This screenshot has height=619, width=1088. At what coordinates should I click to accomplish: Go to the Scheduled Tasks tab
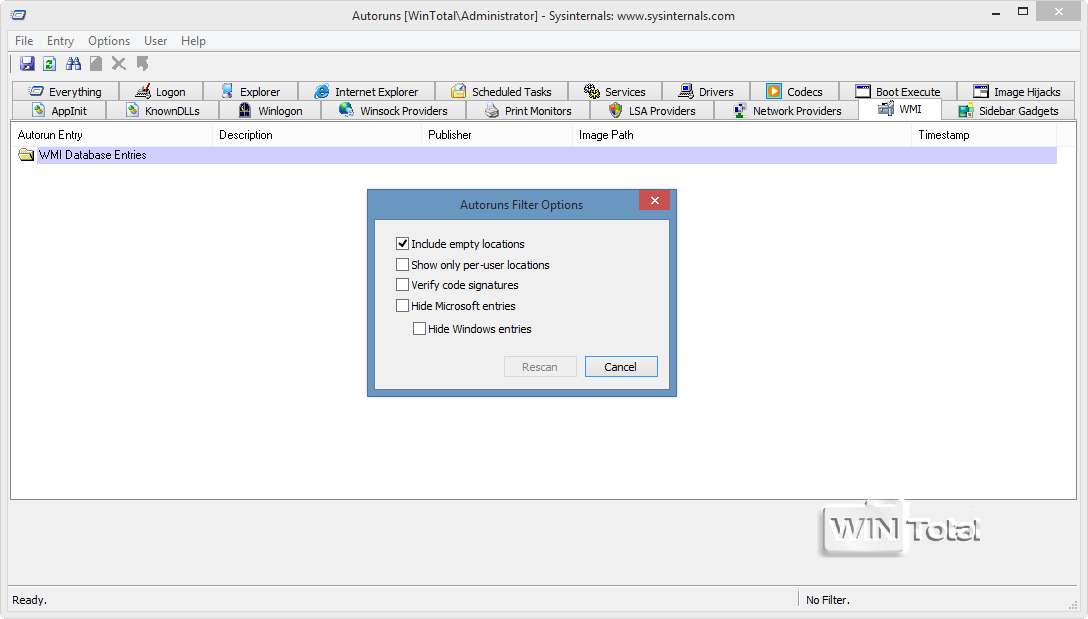pyautogui.click(x=501, y=92)
